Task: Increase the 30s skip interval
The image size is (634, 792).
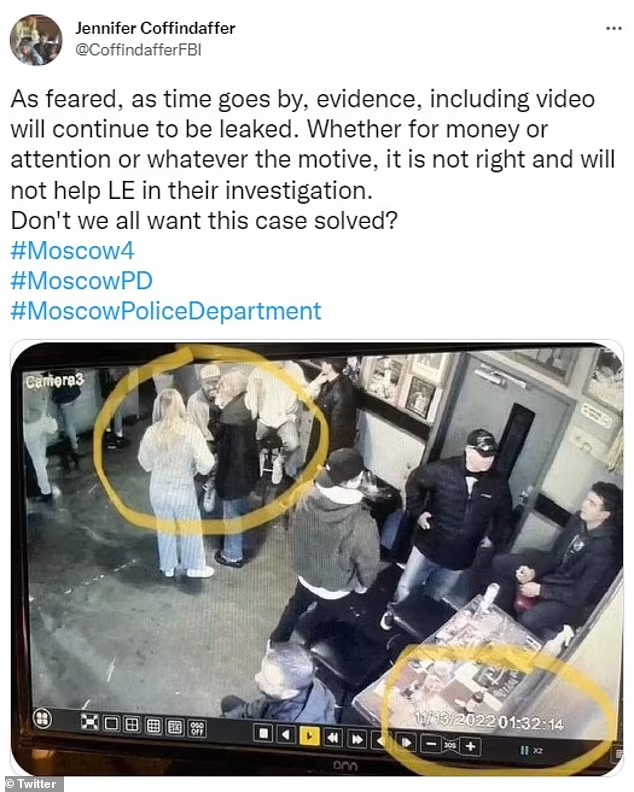Action: click(470, 746)
